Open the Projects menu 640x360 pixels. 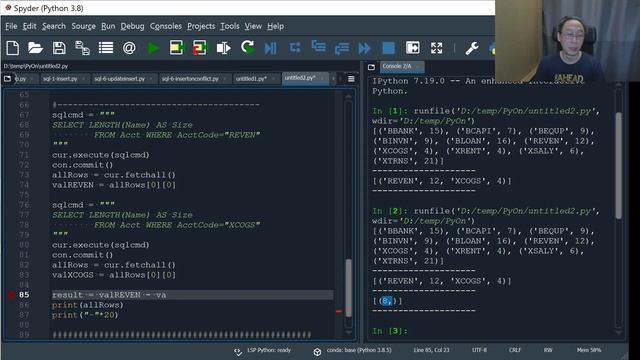click(x=201, y=26)
